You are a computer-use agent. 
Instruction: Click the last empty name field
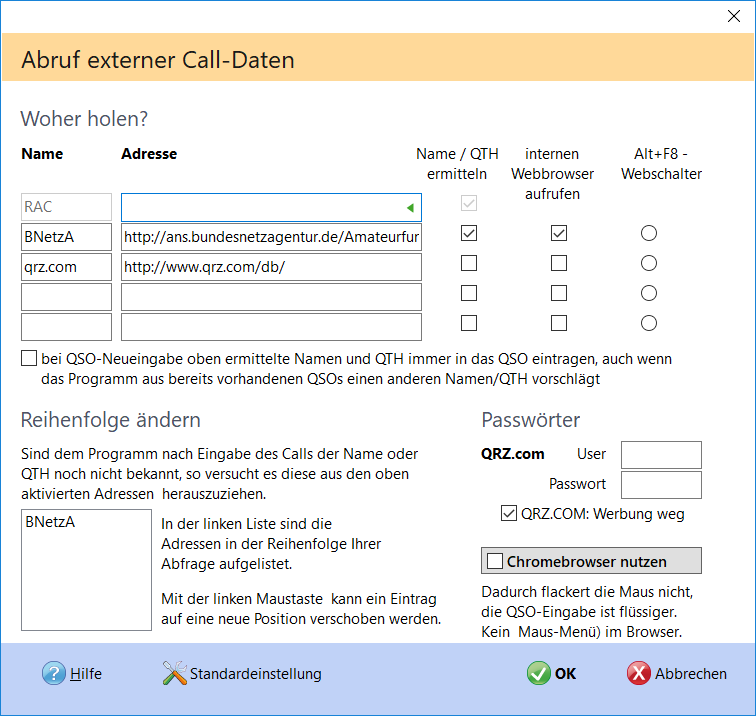click(x=67, y=327)
